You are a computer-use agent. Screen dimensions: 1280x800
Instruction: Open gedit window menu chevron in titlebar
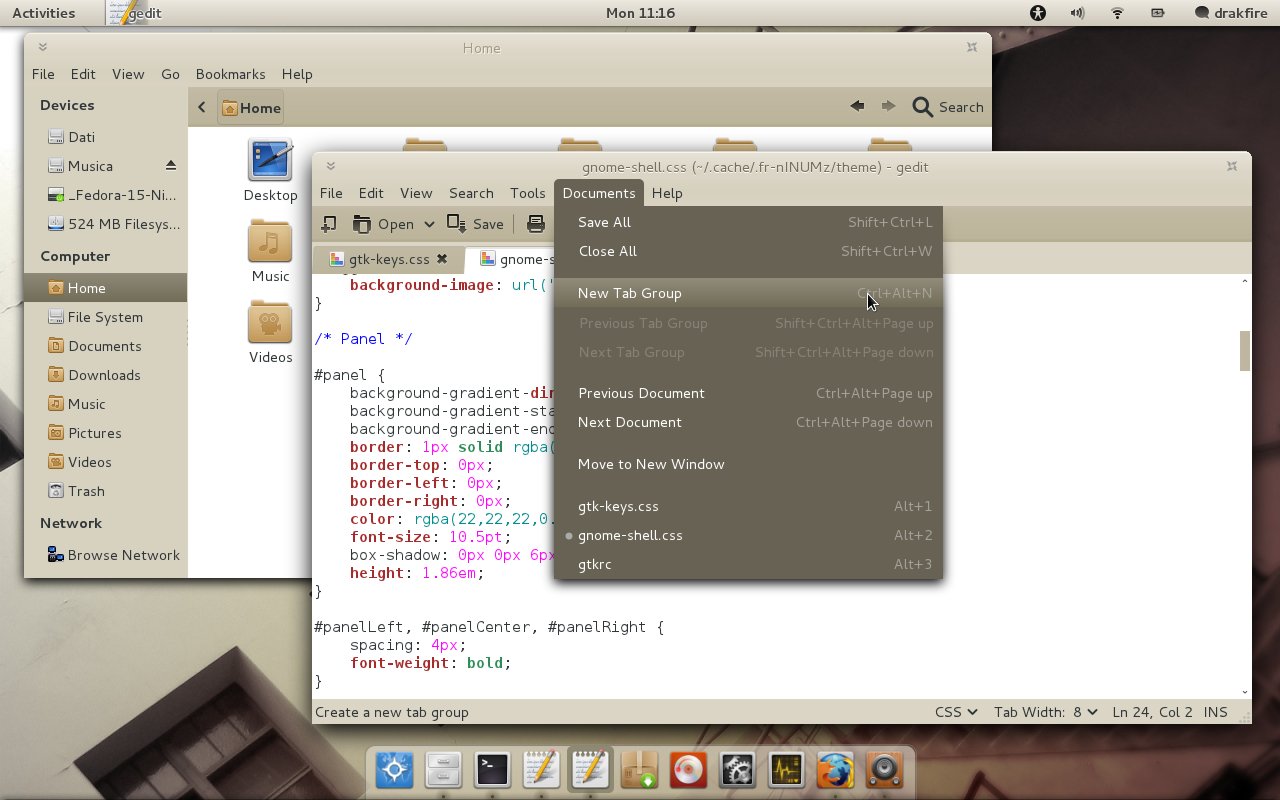click(331, 166)
